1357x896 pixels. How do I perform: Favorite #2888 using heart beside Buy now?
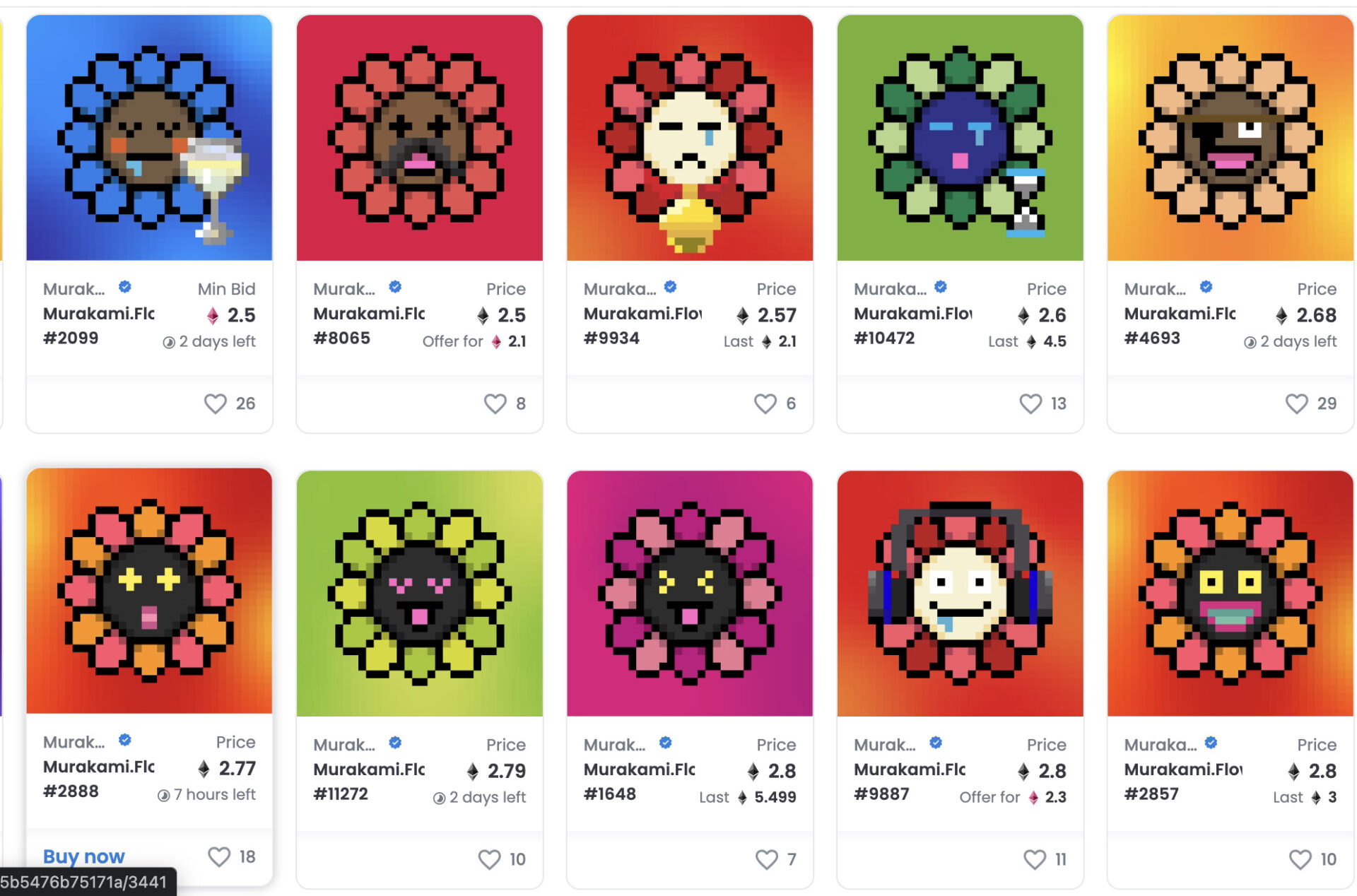219,856
